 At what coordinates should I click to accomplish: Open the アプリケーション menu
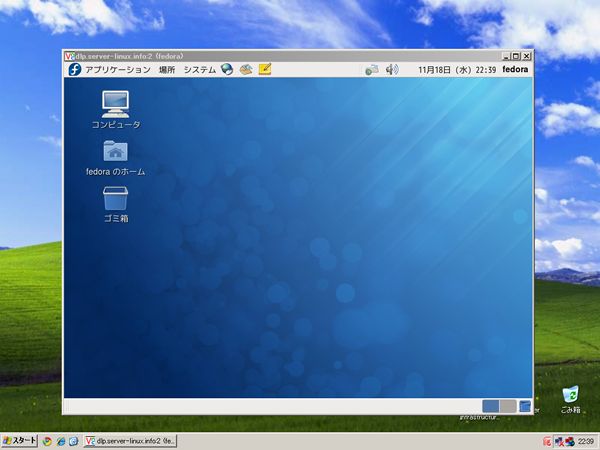tap(117, 70)
